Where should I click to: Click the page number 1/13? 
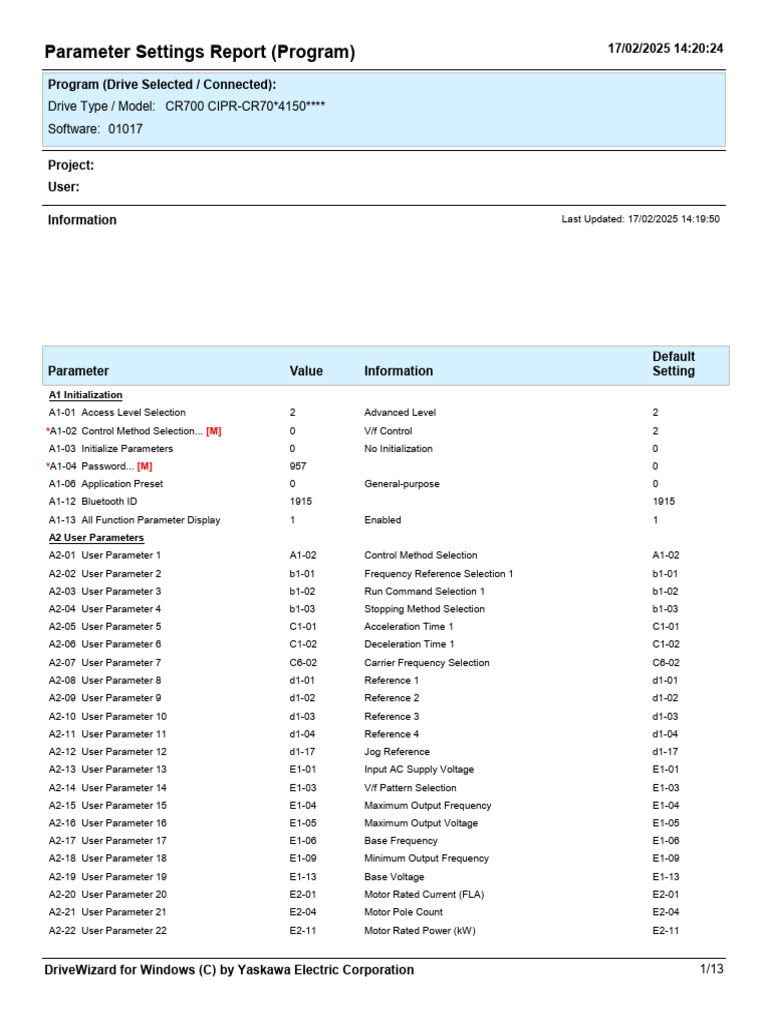[712, 968]
